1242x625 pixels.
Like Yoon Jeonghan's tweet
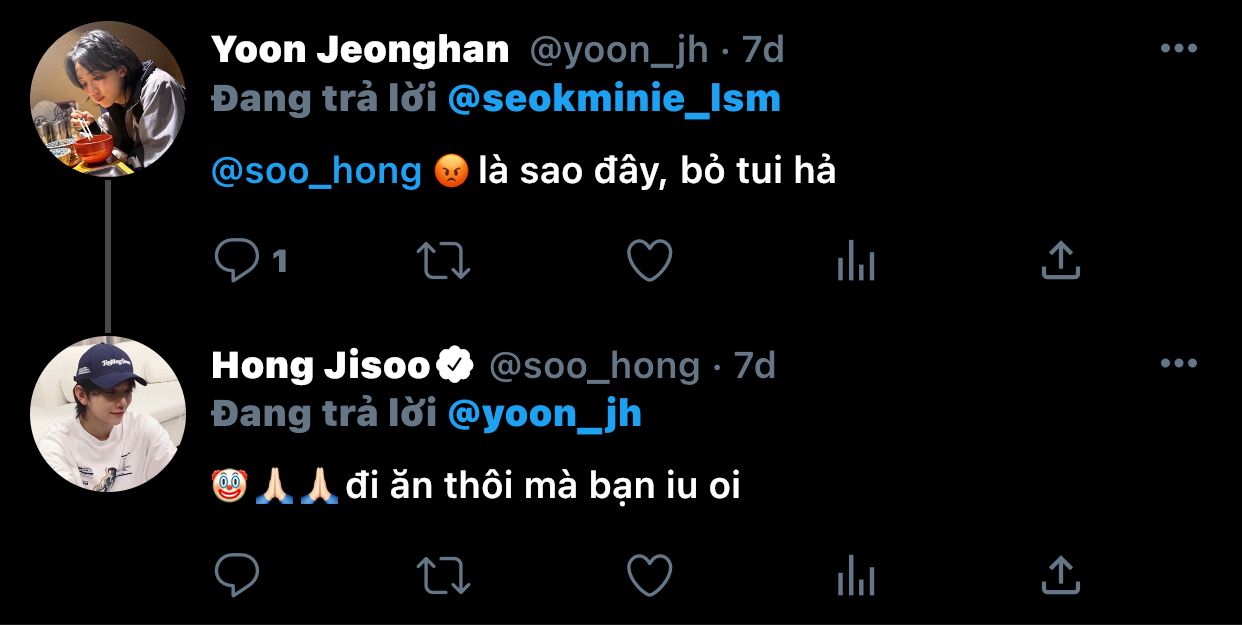tap(649, 261)
